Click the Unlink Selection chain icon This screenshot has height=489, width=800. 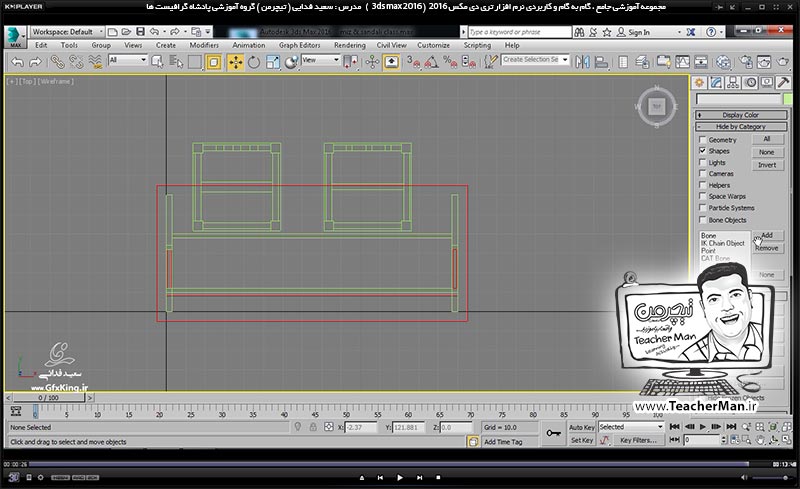[76, 62]
